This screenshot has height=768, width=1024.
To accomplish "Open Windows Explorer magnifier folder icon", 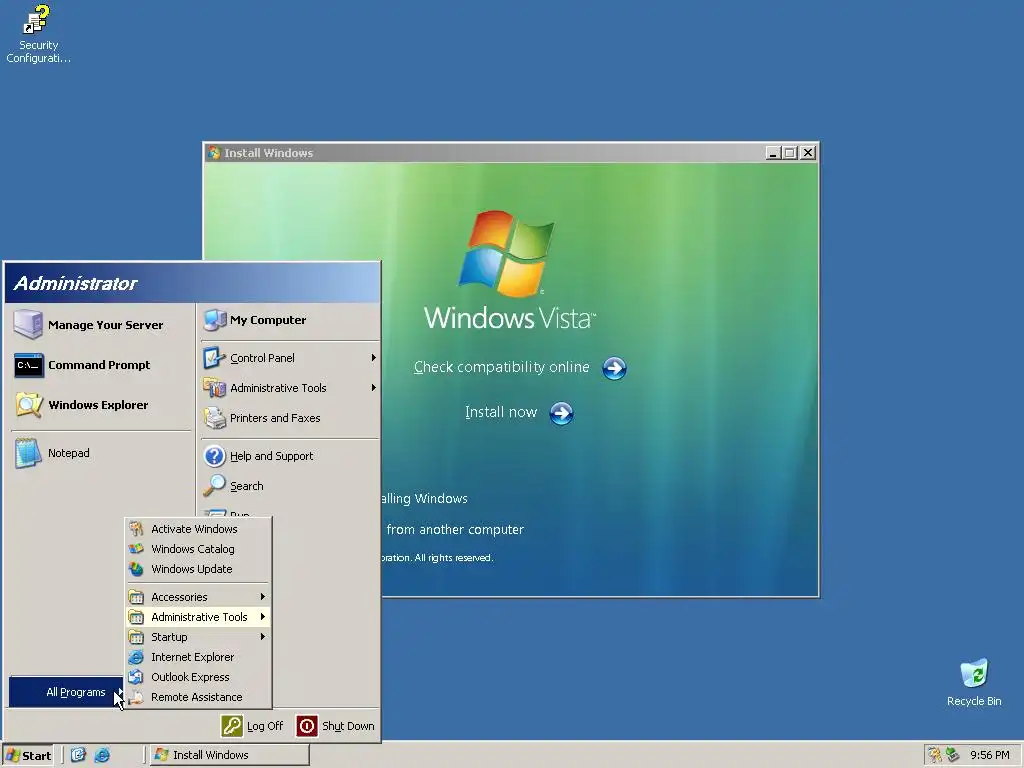I will 29,405.
